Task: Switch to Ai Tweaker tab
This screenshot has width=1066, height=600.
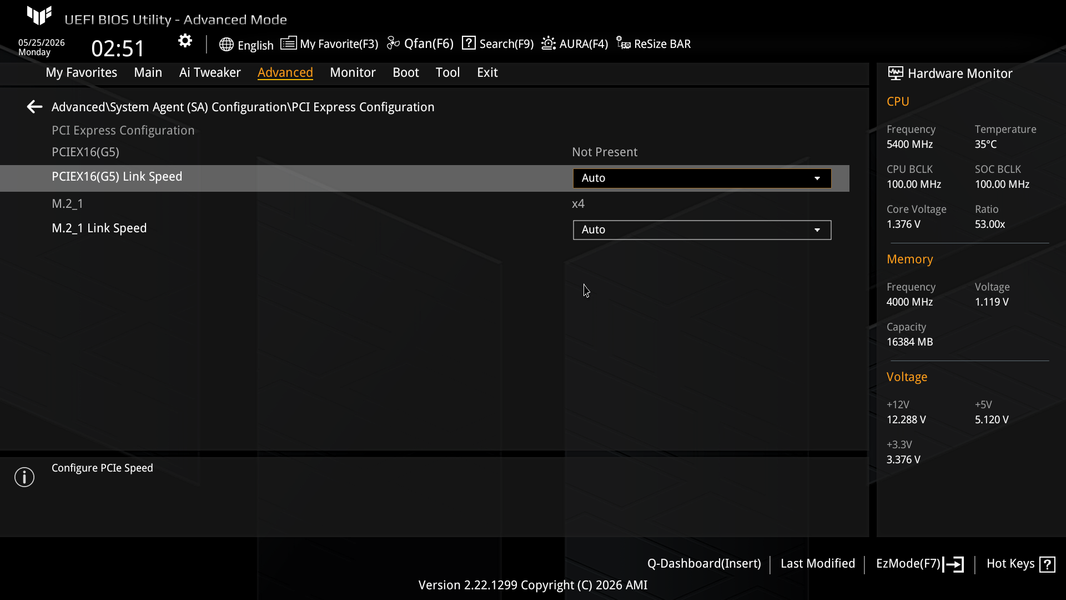Action: click(209, 72)
